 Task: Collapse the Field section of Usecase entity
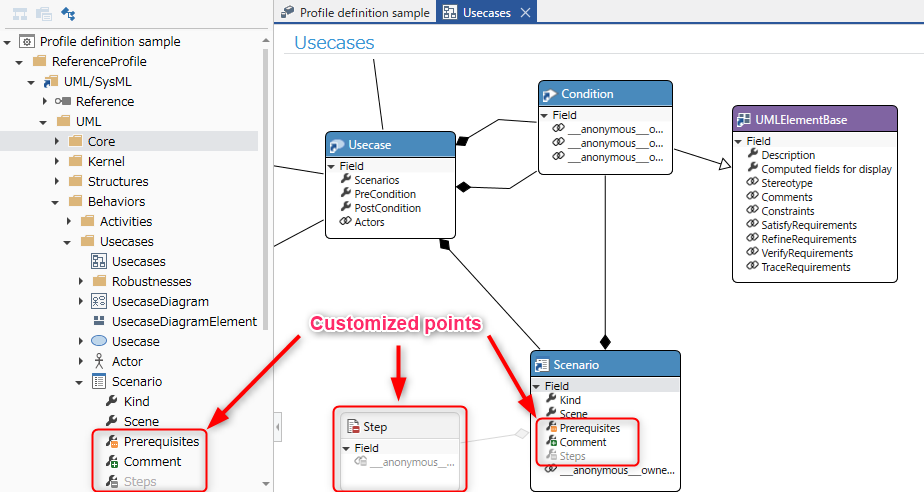[x=331, y=167]
